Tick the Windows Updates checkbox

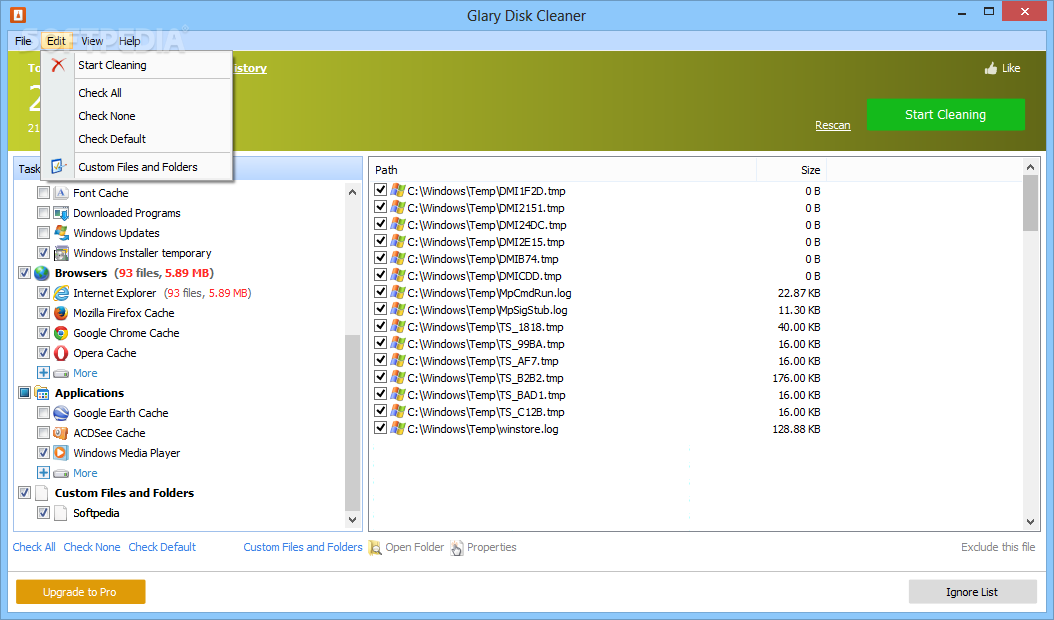click(44, 233)
